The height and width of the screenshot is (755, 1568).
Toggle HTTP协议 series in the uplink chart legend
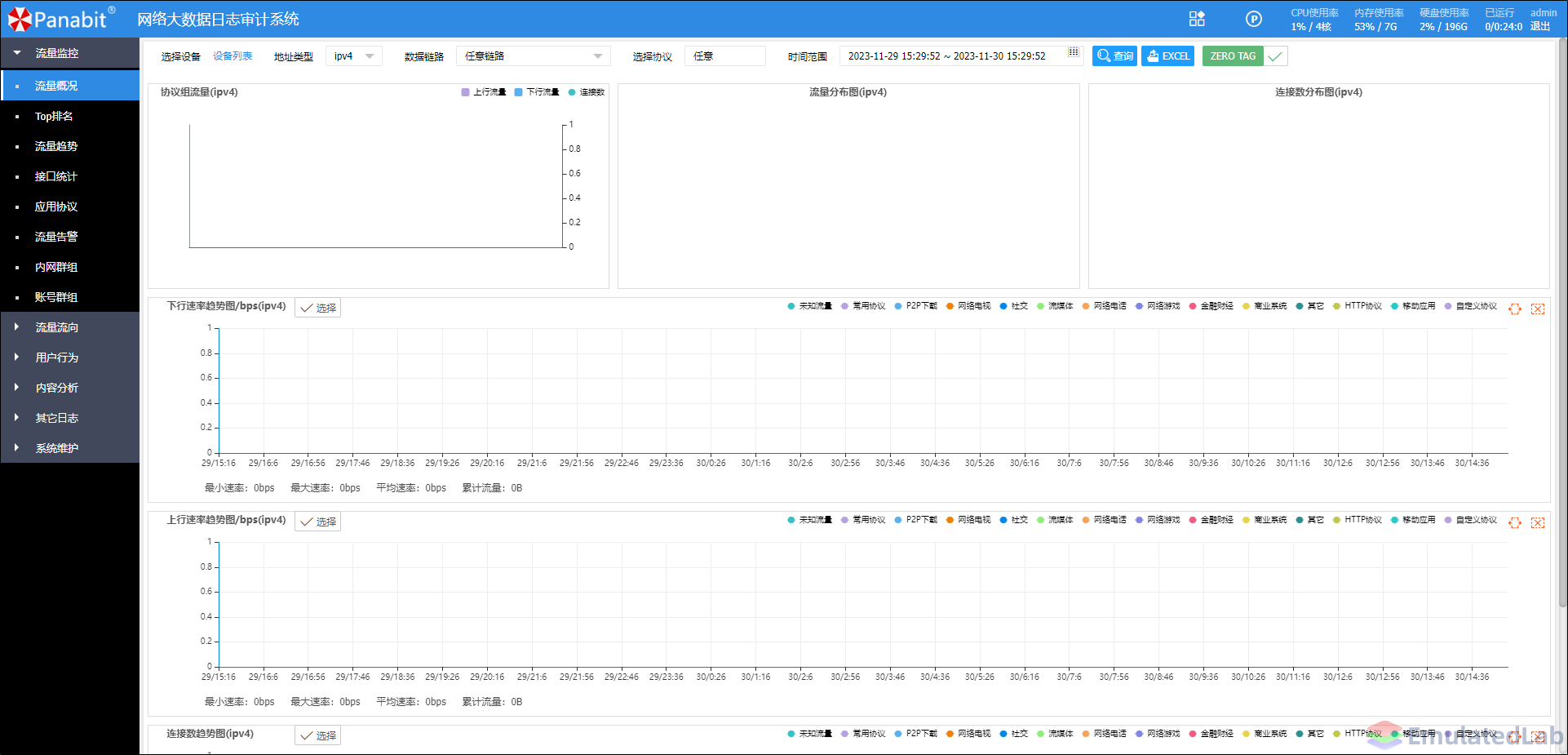coord(1357,520)
